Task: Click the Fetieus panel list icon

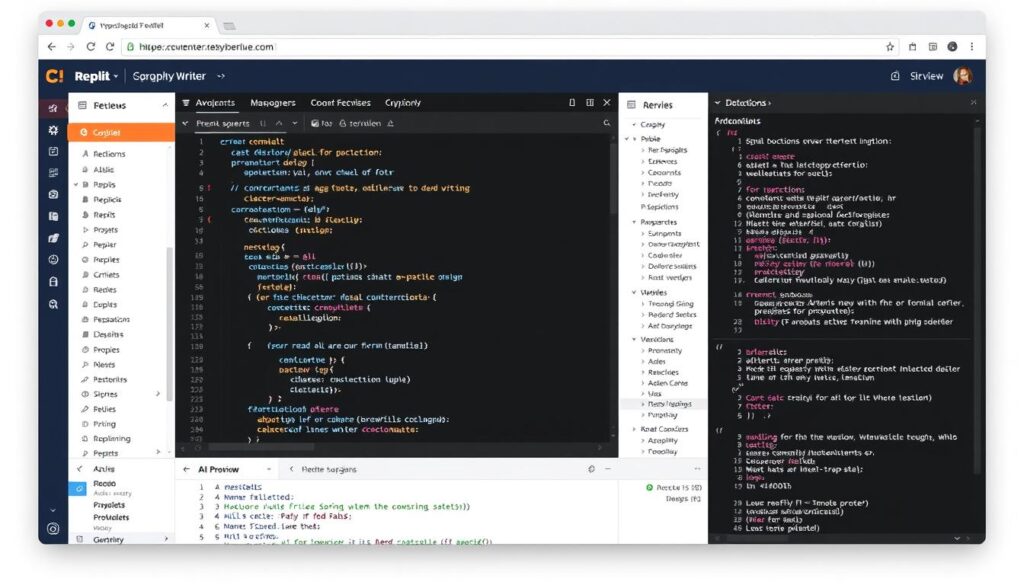Action: (x=82, y=105)
